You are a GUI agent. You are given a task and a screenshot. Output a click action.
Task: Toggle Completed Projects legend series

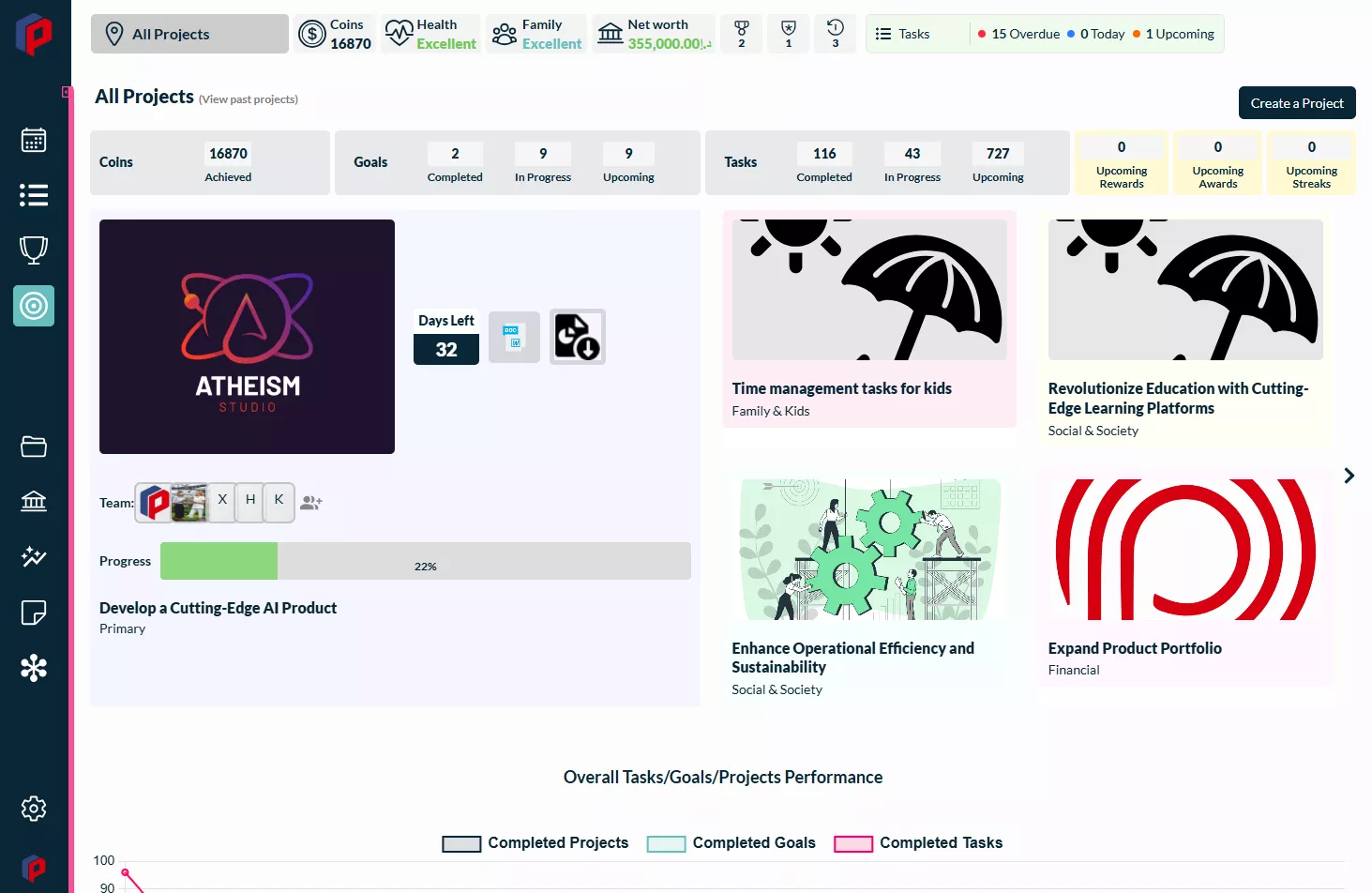[535, 843]
